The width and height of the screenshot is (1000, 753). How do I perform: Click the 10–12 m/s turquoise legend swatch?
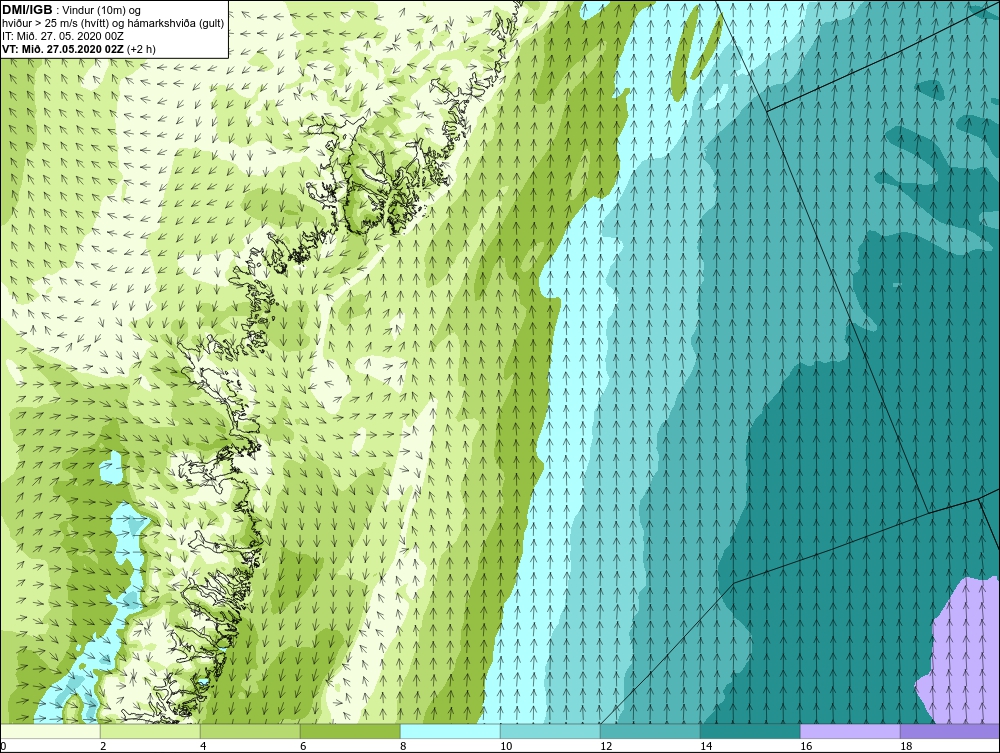pyautogui.click(x=550, y=731)
